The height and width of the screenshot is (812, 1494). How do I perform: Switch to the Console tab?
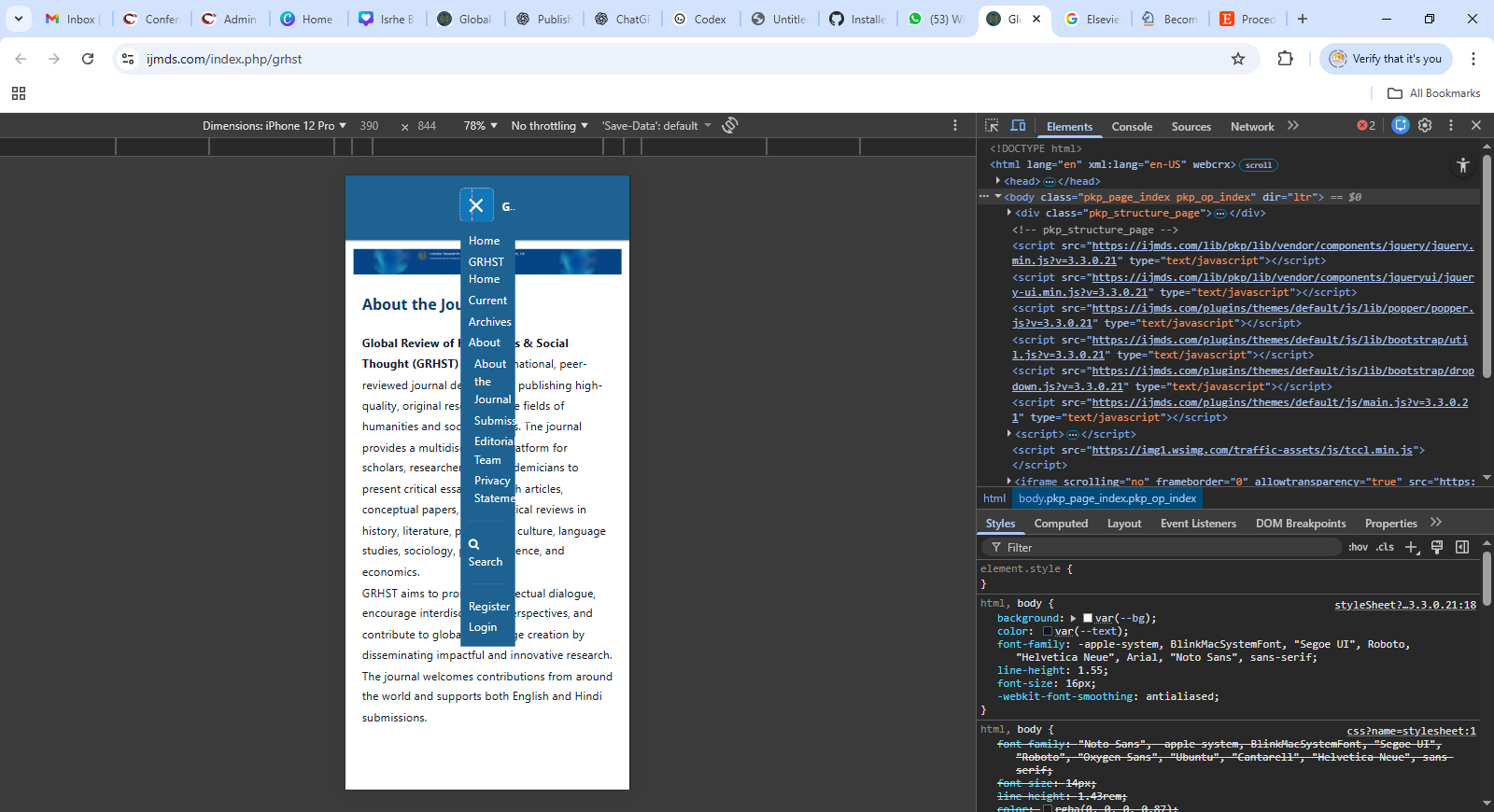coord(1132,127)
